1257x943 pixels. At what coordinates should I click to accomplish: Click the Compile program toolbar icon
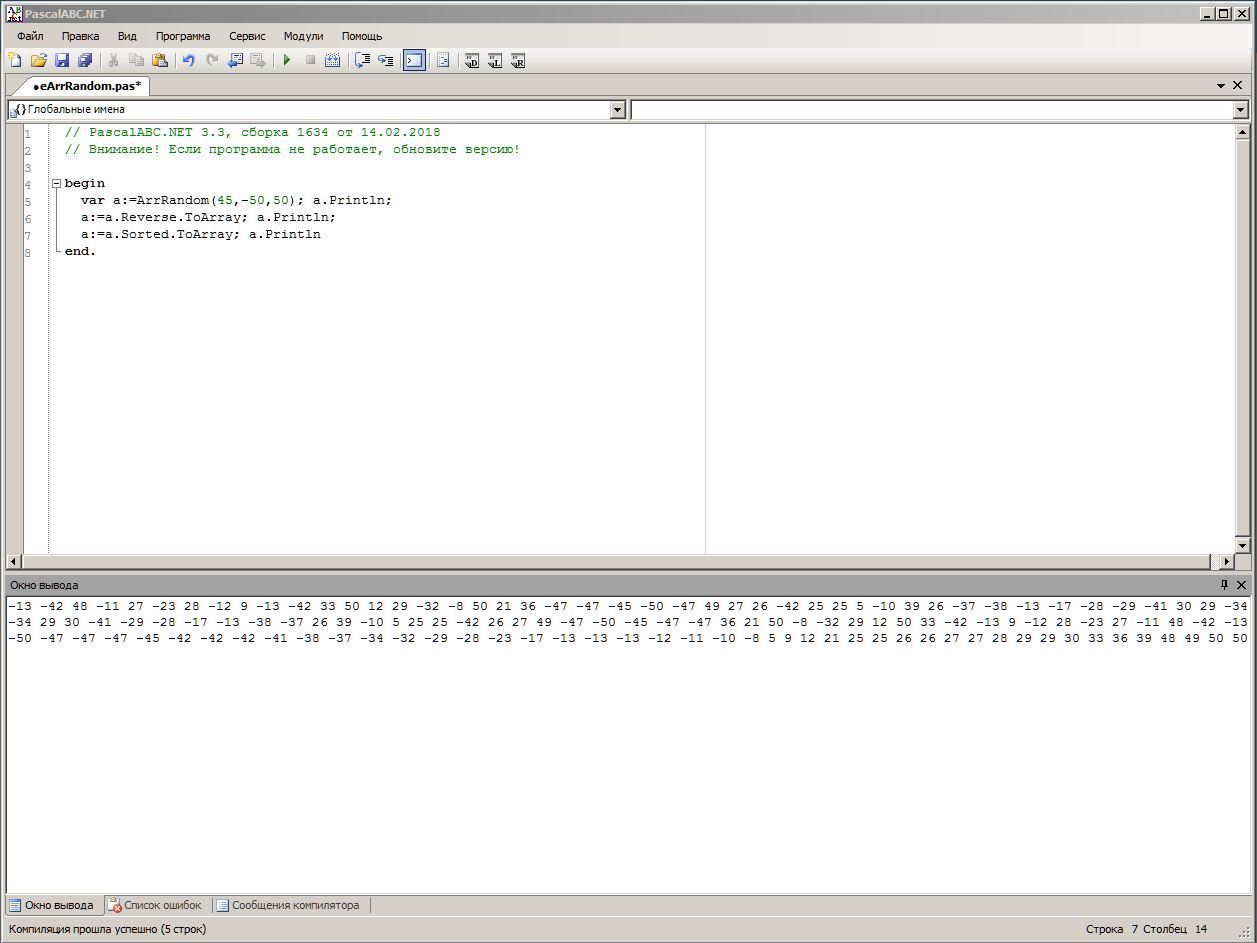pyautogui.click(x=333, y=61)
